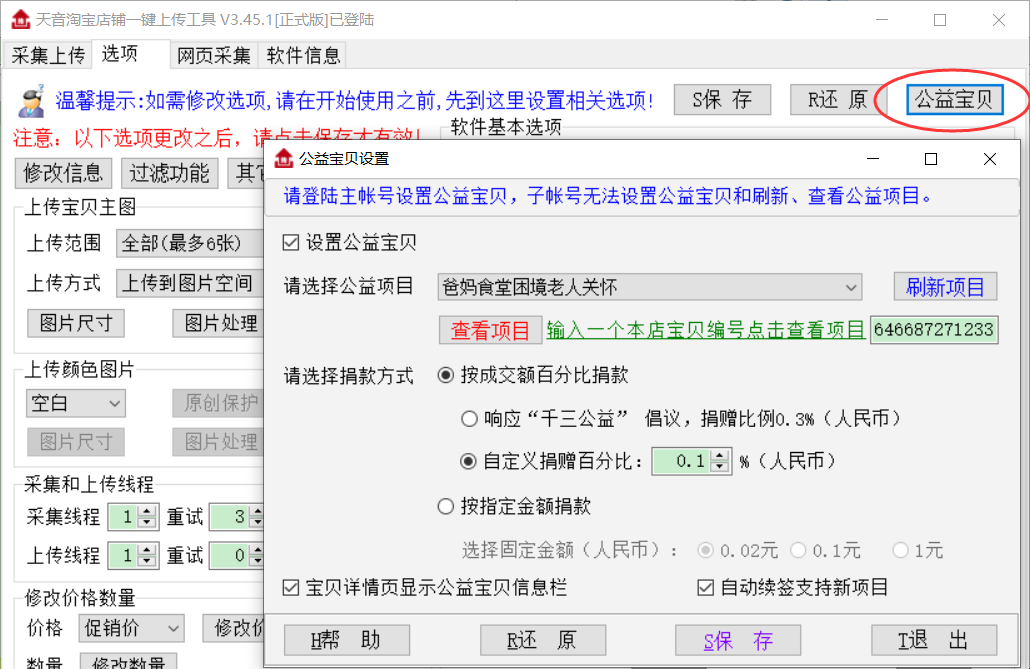This screenshot has width=1030, height=669.
Task: Click the 温馨提示 avatar icon
Action: tap(31, 99)
